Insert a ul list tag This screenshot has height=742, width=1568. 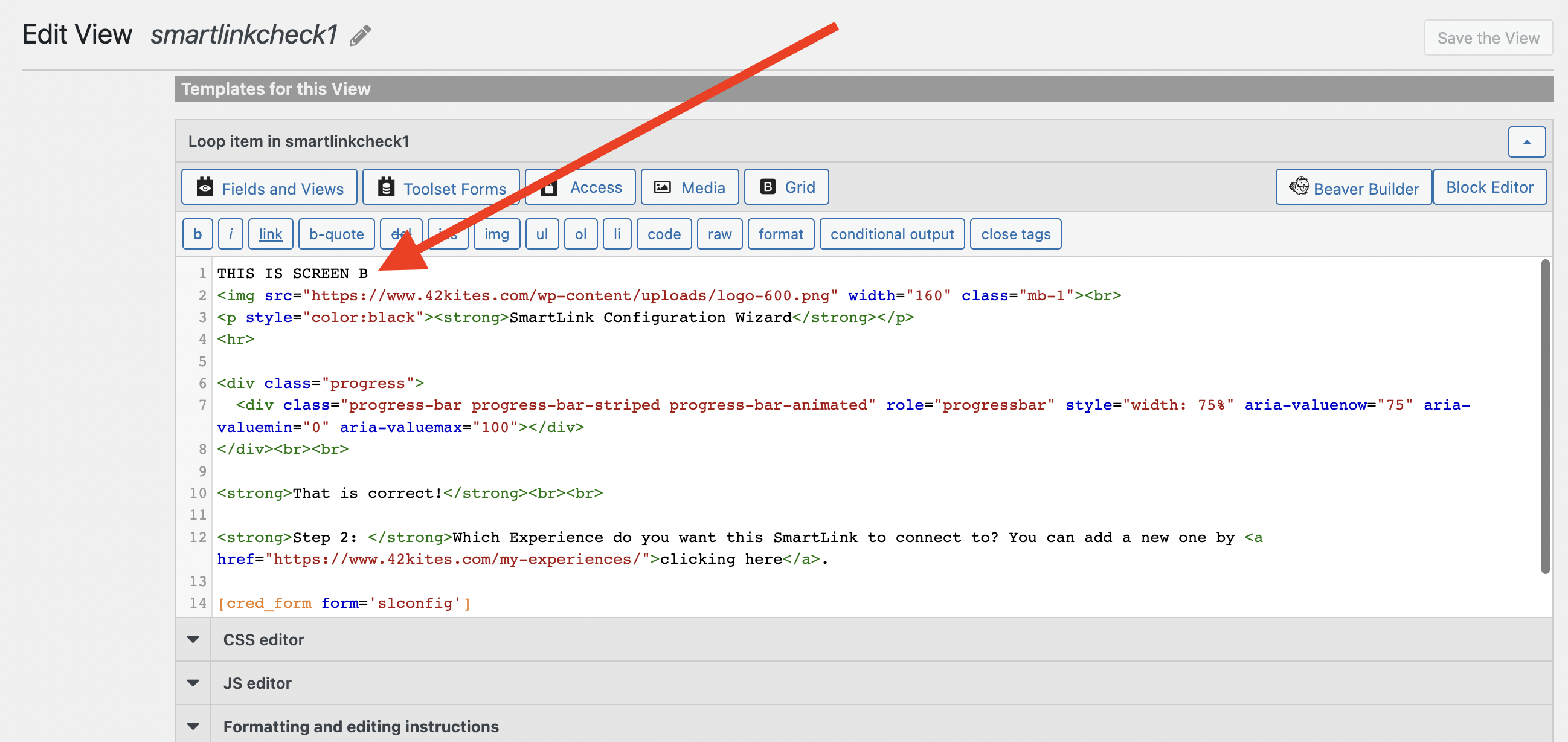pyautogui.click(x=542, y=234)
